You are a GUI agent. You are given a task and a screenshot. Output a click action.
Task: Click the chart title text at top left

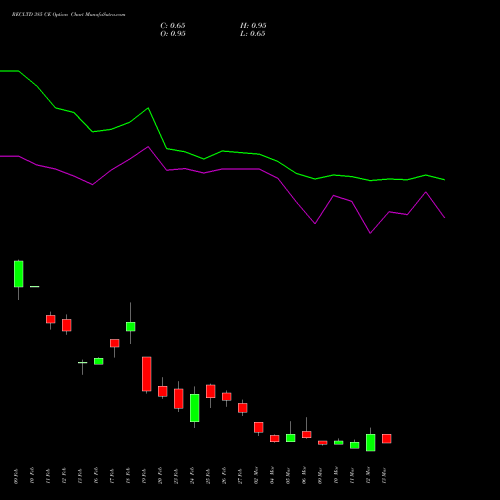click(69, 15)
